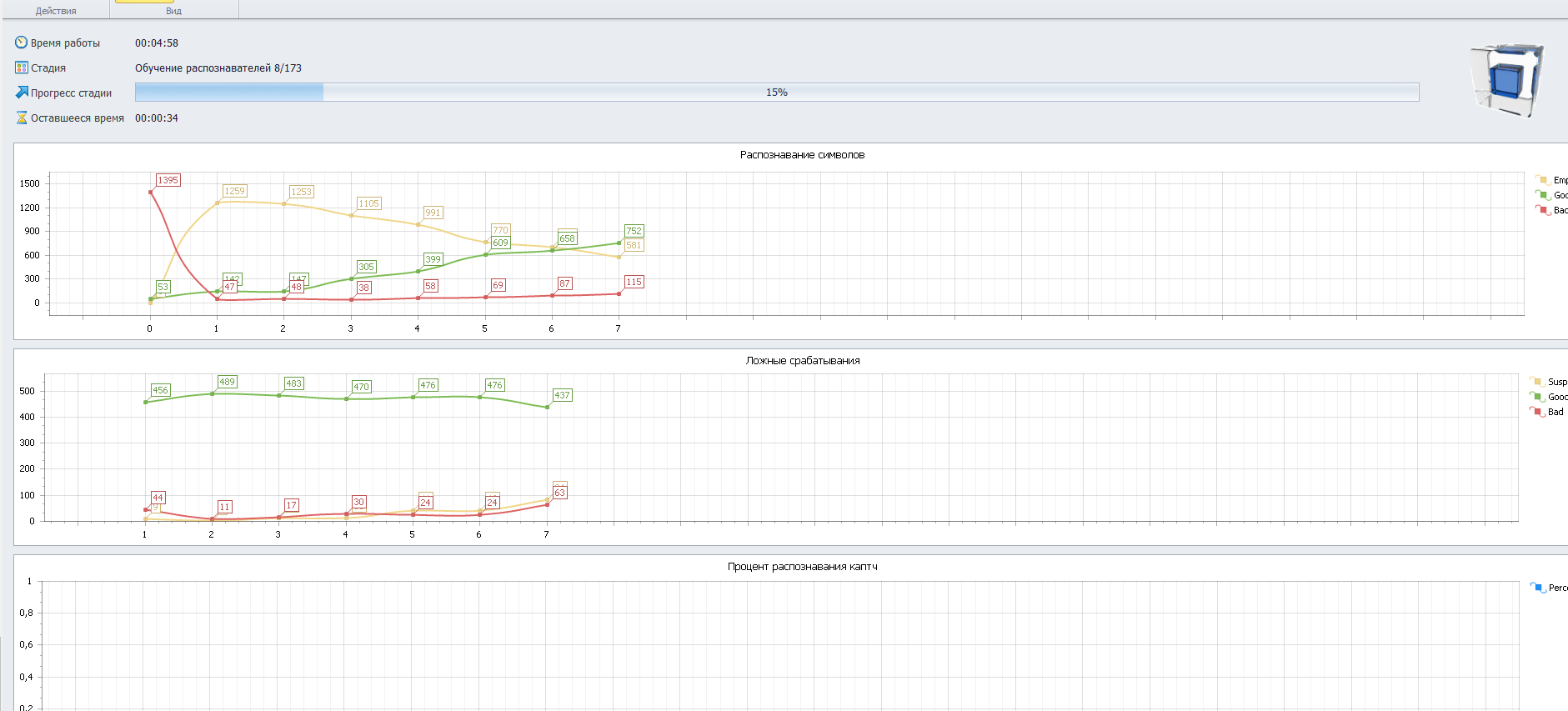
Task: Click the clock icon beside Время работы
Action: tap(22, 43)
